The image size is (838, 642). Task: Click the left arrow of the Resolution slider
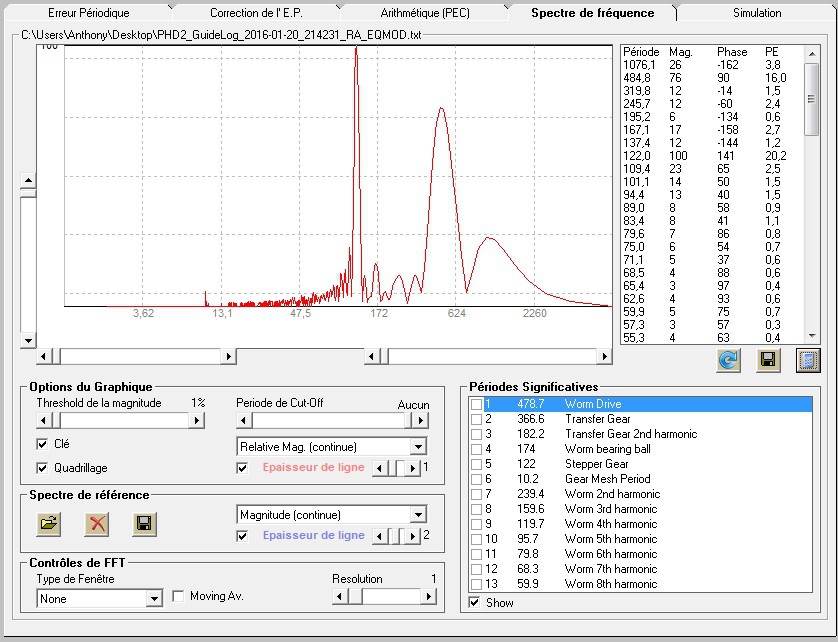(x=340, y=597)
